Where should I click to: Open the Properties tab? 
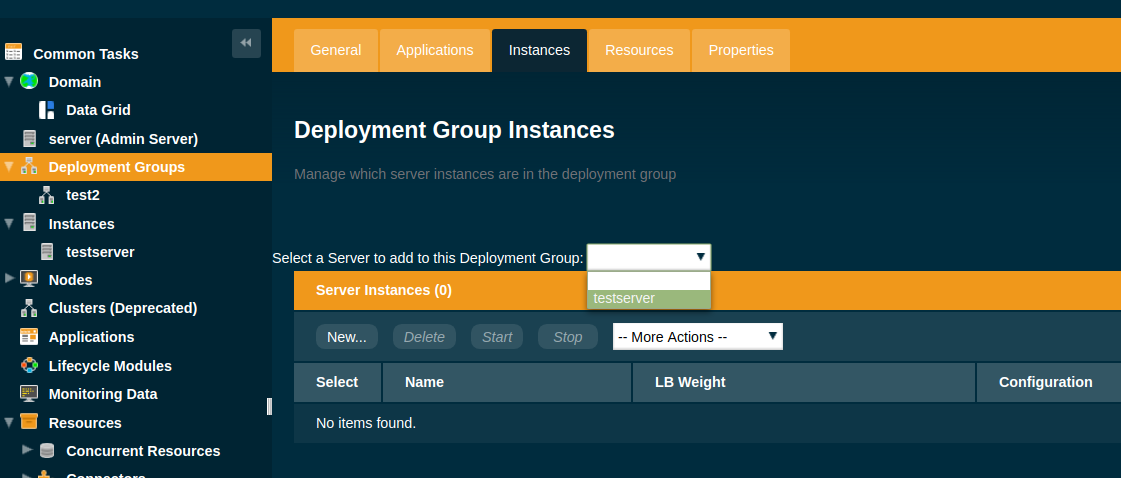[740, 50]
